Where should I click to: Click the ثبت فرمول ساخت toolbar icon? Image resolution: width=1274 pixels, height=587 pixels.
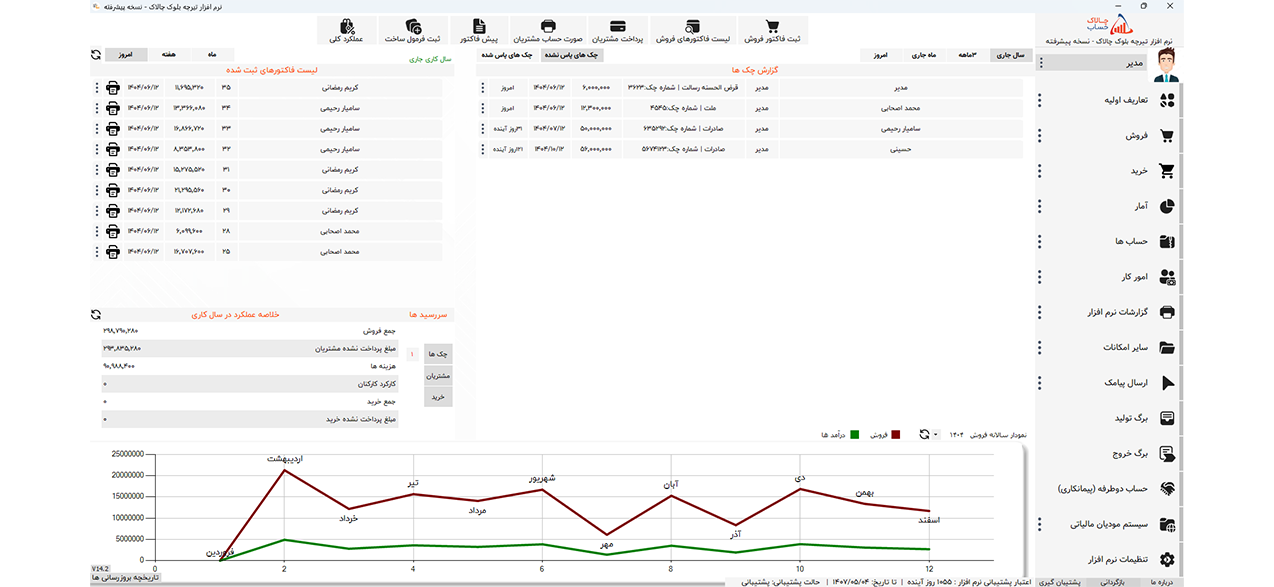point(414,31)
